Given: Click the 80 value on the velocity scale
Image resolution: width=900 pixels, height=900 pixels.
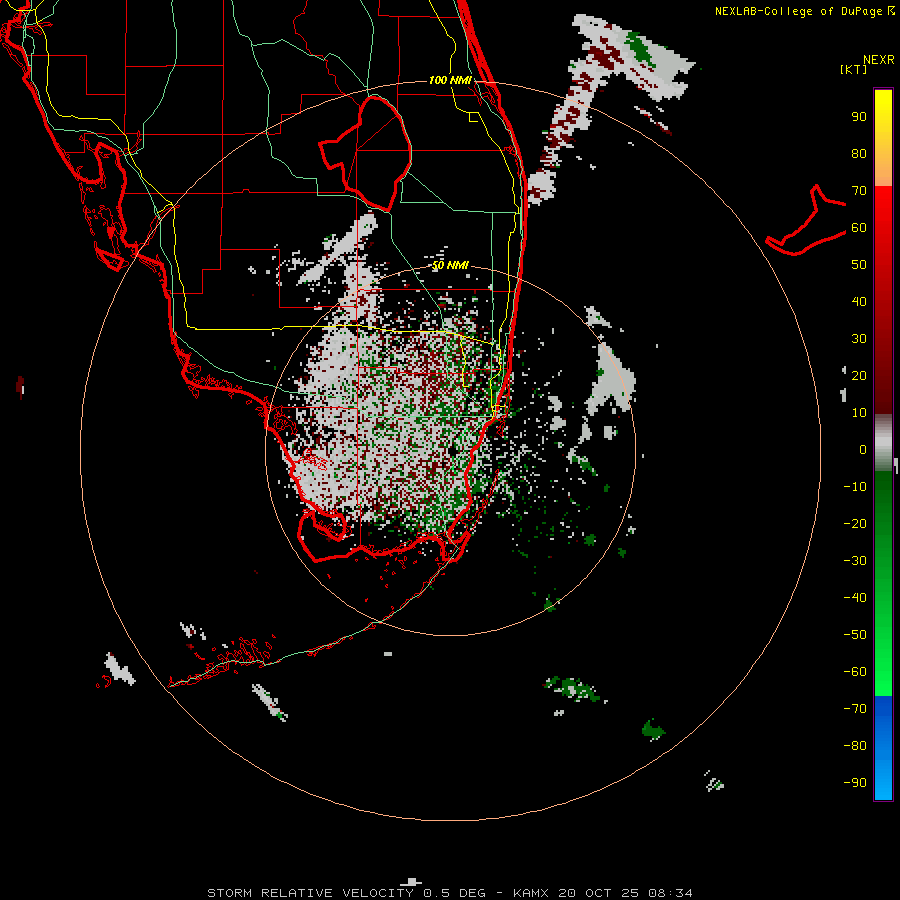Looking at the screenshot, I should point(859,154).
